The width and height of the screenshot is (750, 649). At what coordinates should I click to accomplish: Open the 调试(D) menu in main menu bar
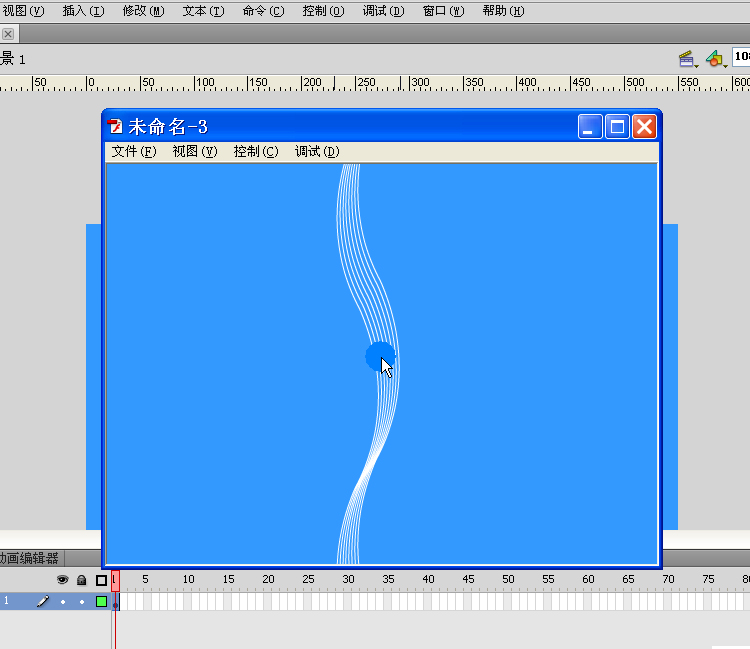coord(384,11)
